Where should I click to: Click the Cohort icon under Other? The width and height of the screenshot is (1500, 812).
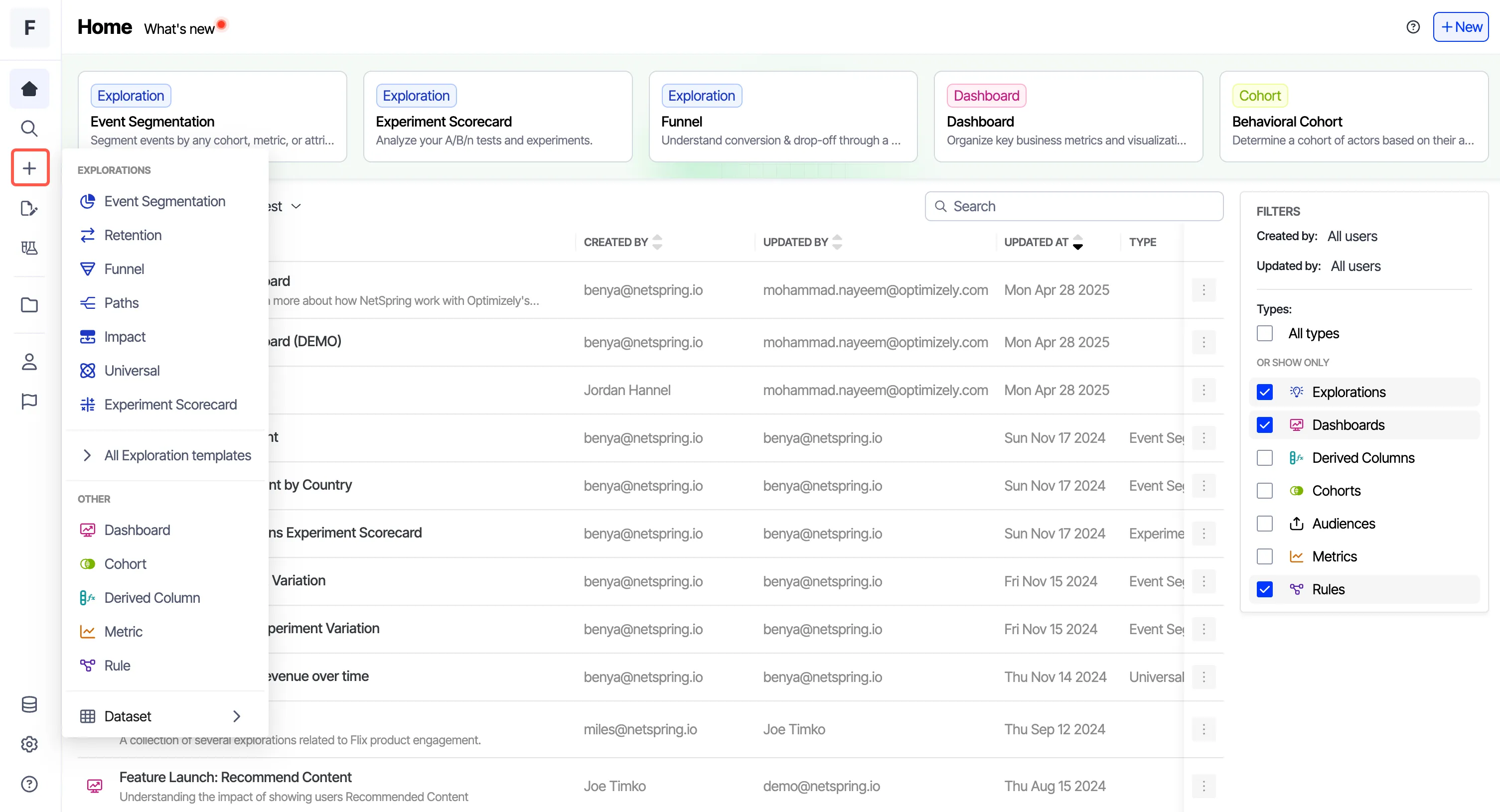coord(87,564)
